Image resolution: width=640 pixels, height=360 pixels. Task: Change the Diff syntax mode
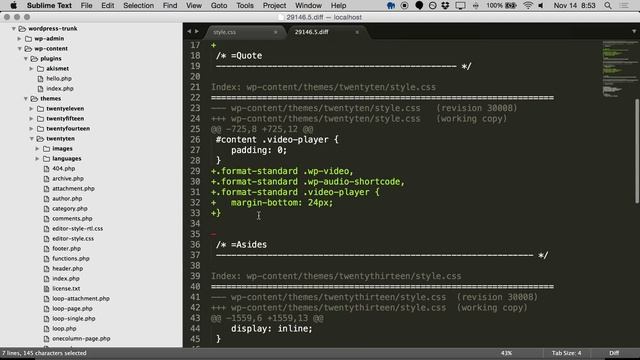point(614,353)
